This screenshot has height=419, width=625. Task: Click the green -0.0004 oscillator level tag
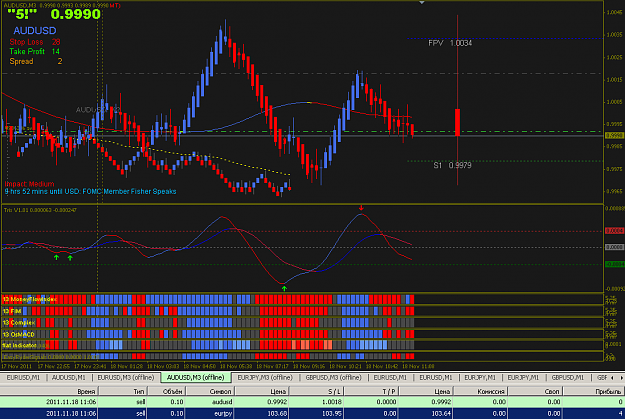(x=614, y=264)
